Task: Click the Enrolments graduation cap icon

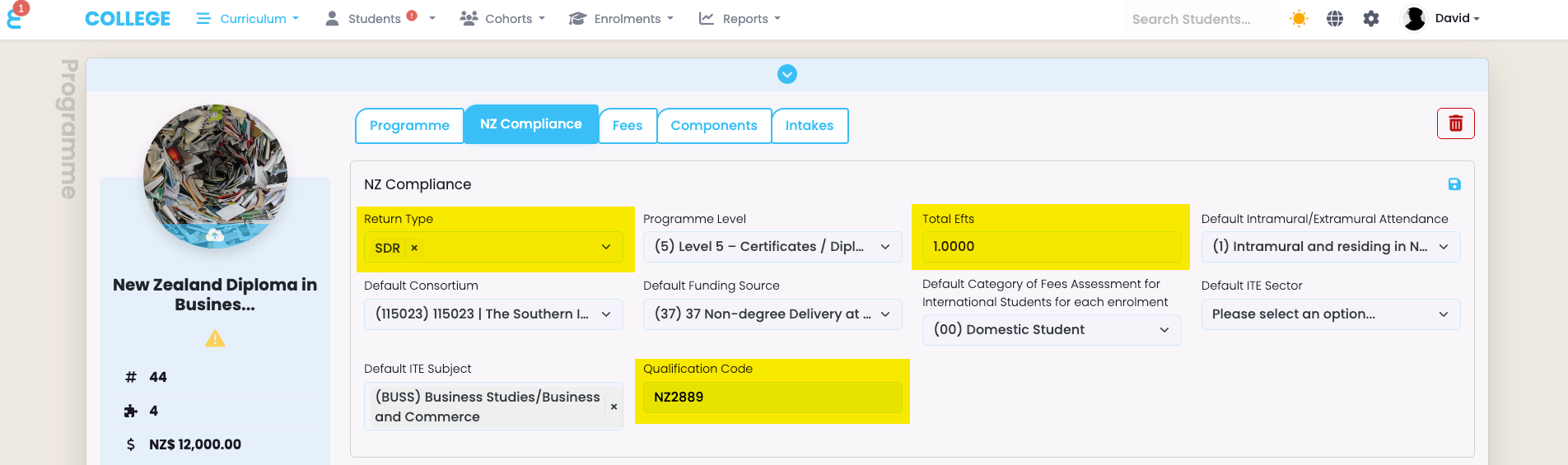Action: (x=577, y=18)
